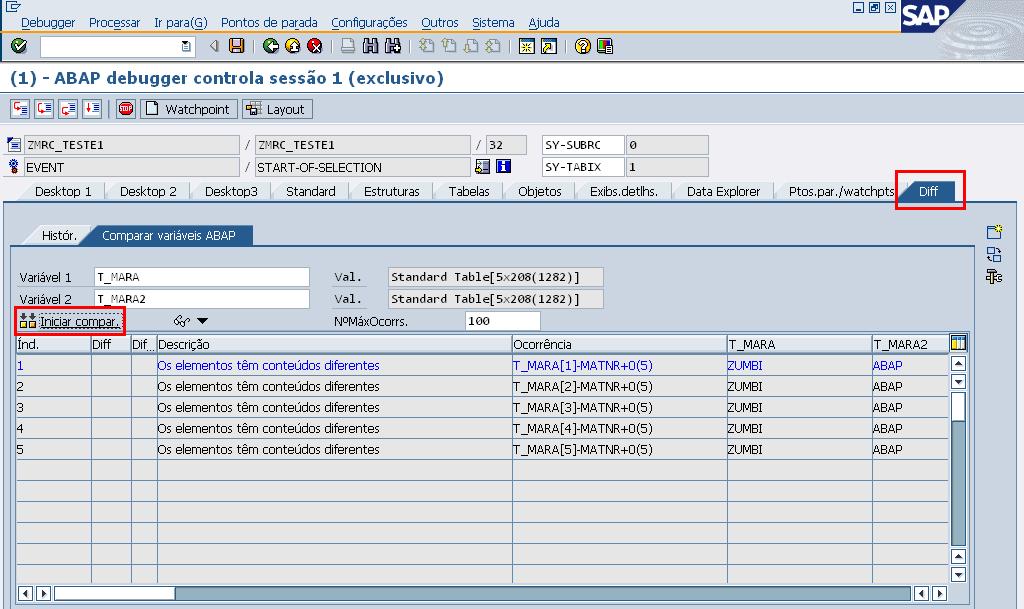This screenshot has height=609, width=1024.
Task: Select the Histór. subtab
Action: coord(59,235)
